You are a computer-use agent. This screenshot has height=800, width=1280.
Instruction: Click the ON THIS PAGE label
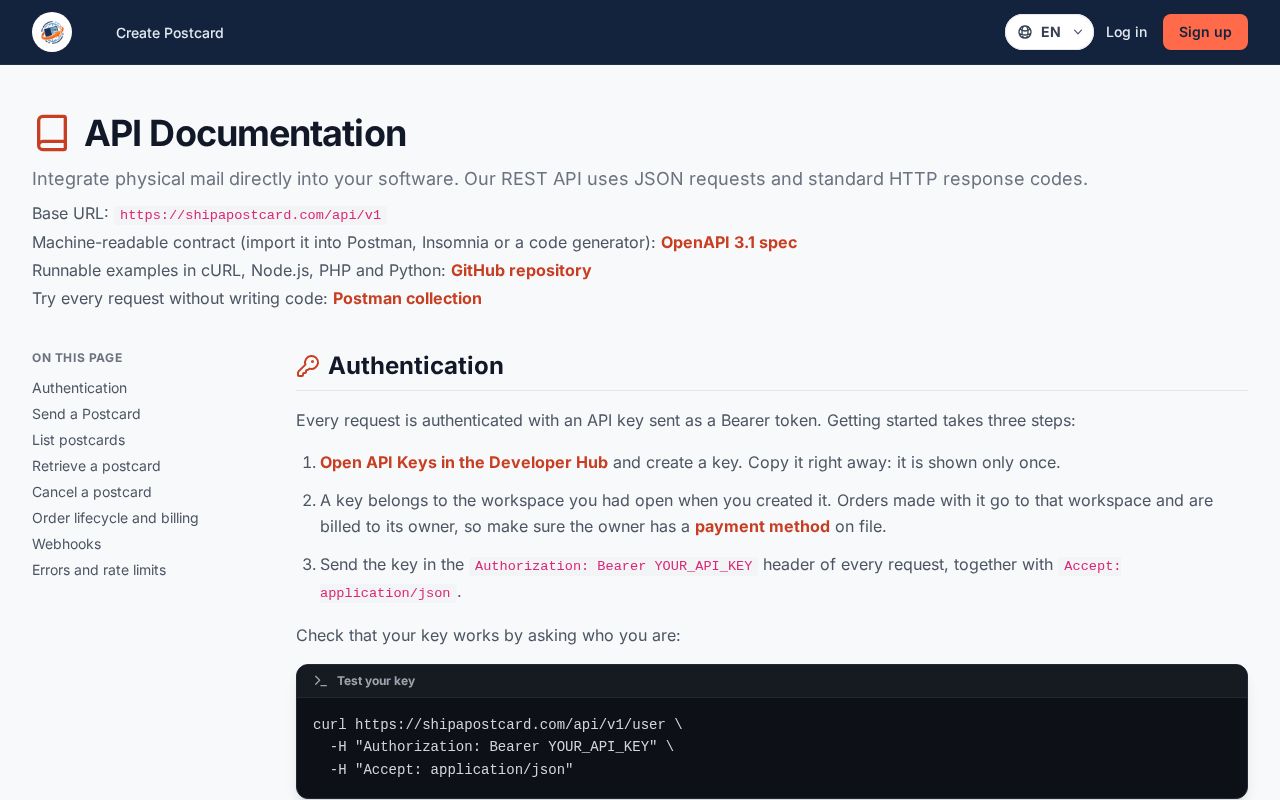click(x=77, y=358)
